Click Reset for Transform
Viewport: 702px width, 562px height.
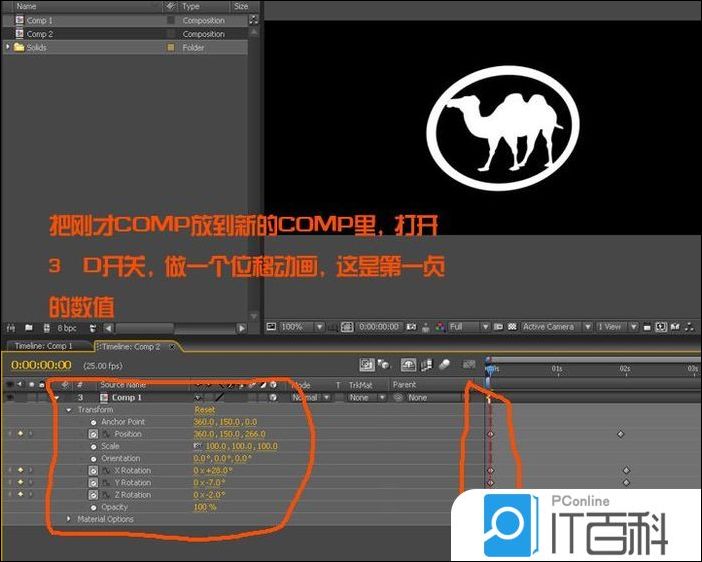(205, 410)
